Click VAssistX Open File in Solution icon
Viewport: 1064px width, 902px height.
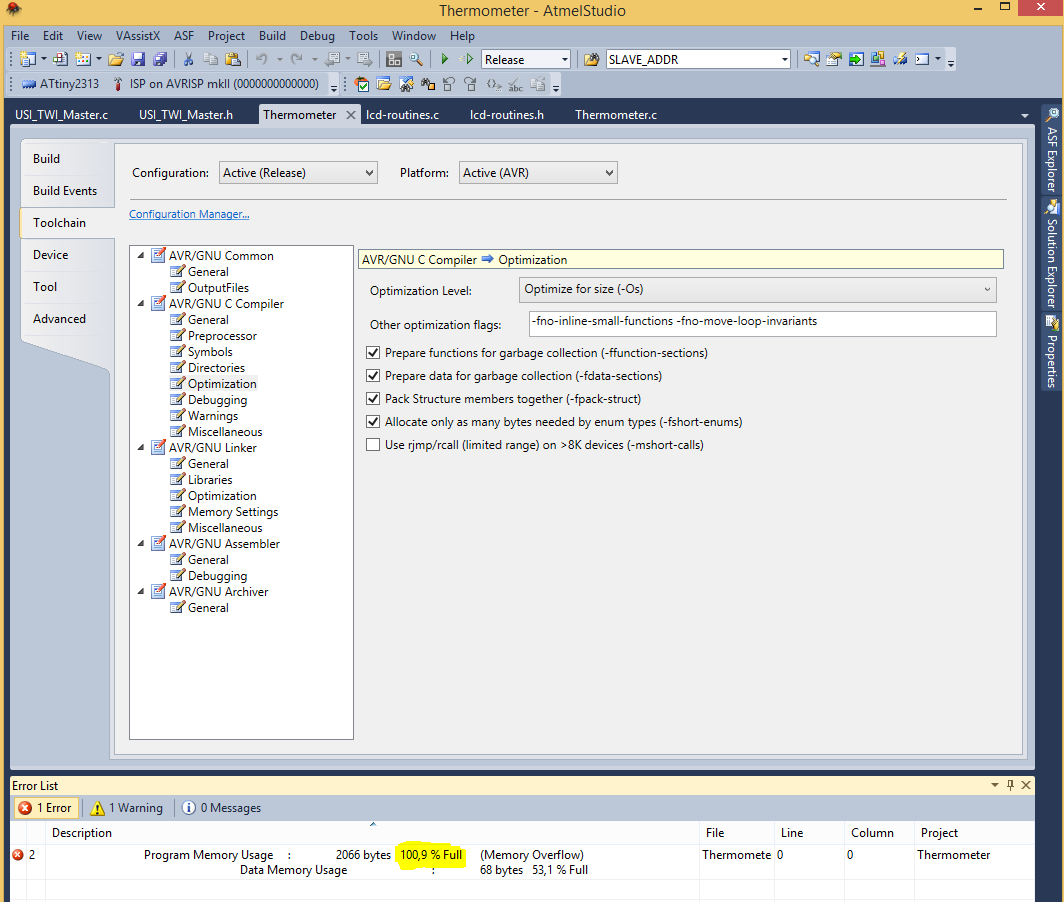(384, 84)
